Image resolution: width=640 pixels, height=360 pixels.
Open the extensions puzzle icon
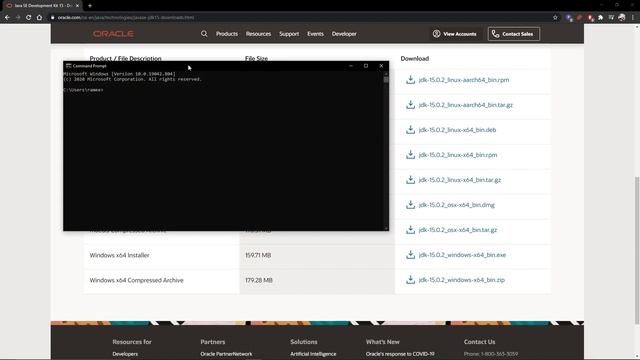pos(600,18)
